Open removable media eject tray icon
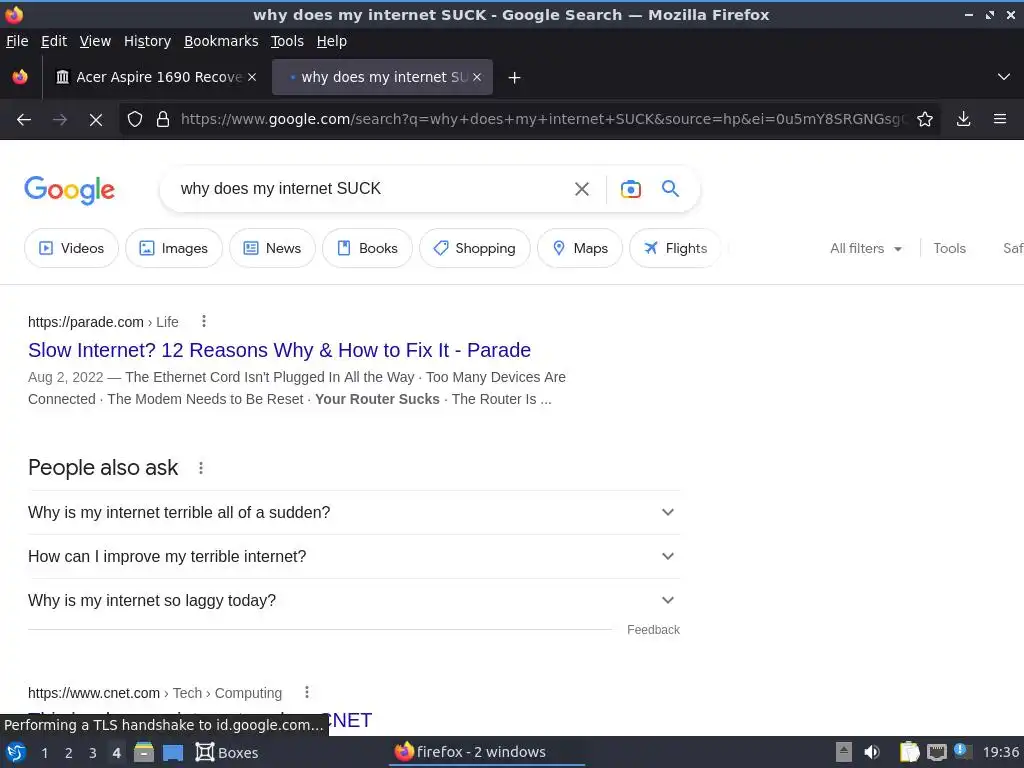Screen dimensions: 1024x768 pos(844,752)
